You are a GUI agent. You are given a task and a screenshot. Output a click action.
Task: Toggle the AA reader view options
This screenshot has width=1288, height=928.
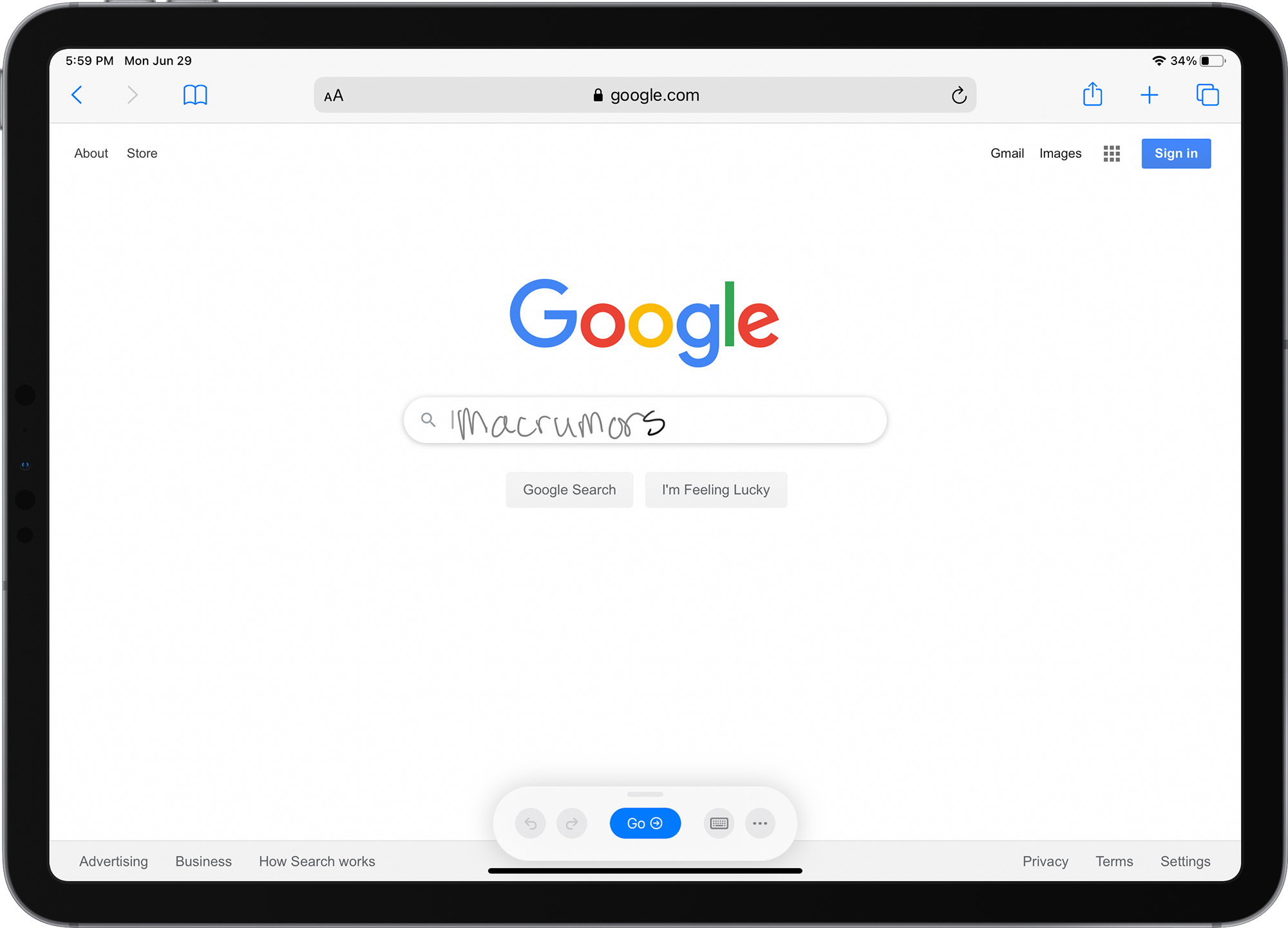pos(335,95)
